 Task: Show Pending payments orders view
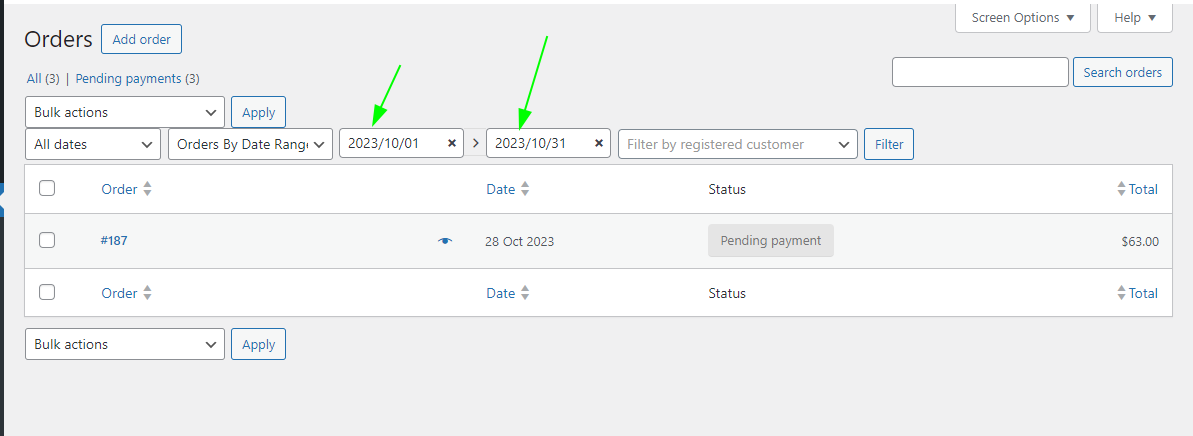(137, 78)
